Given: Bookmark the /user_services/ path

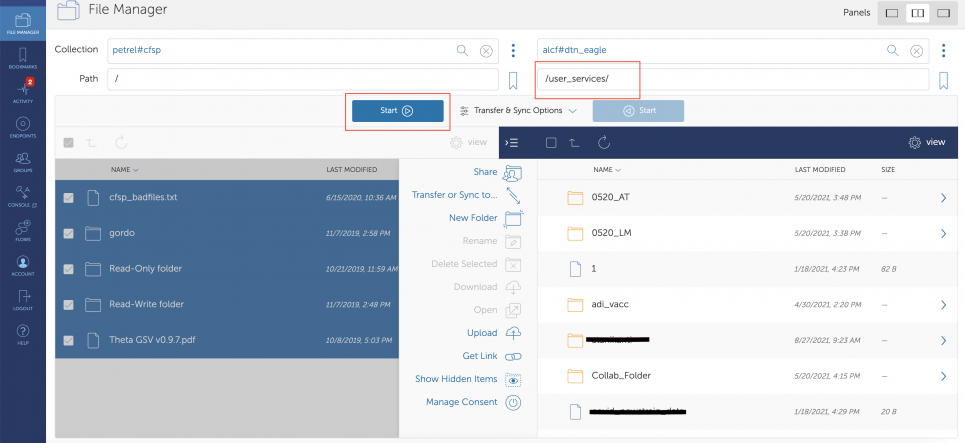Looking at the screenshot, I should click(943, 80).
